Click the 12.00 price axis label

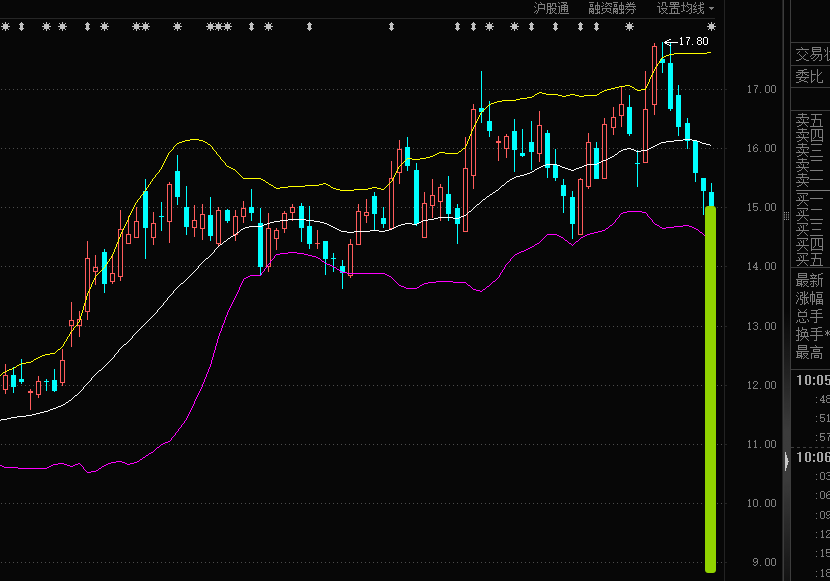[762, 385]
